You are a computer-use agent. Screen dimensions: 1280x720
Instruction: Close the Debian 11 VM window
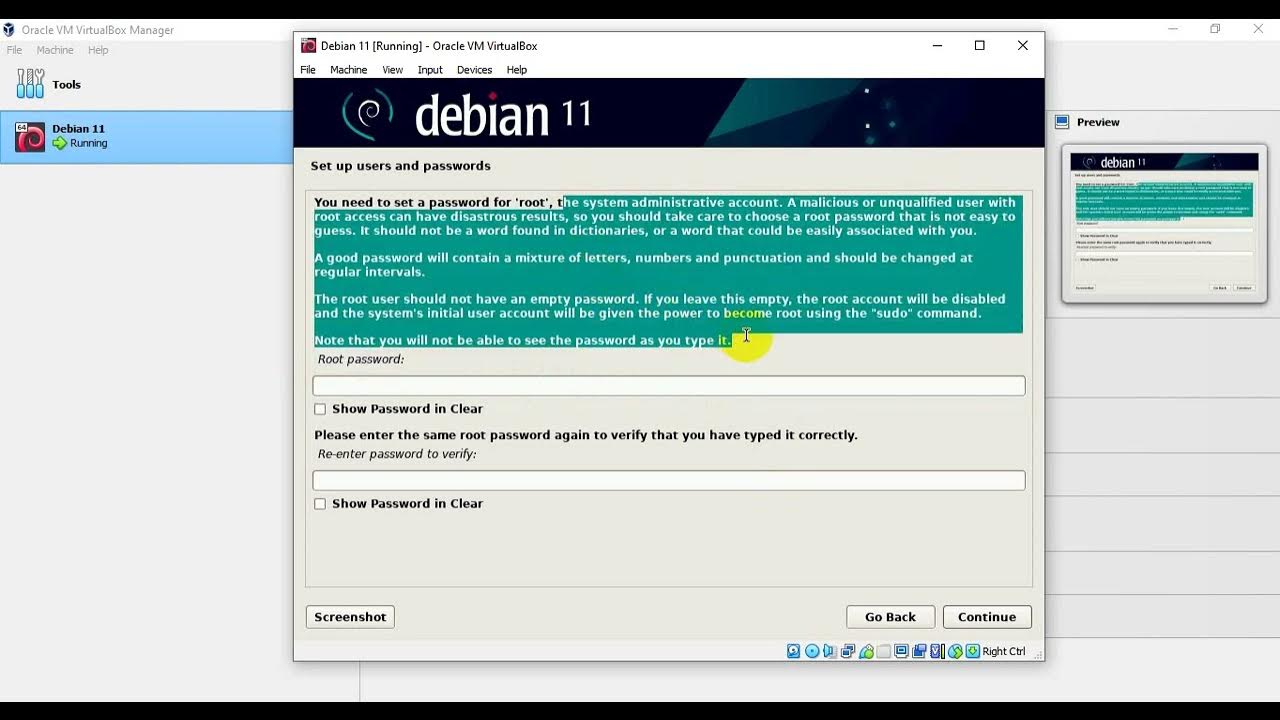click(x=1022, y=45)
